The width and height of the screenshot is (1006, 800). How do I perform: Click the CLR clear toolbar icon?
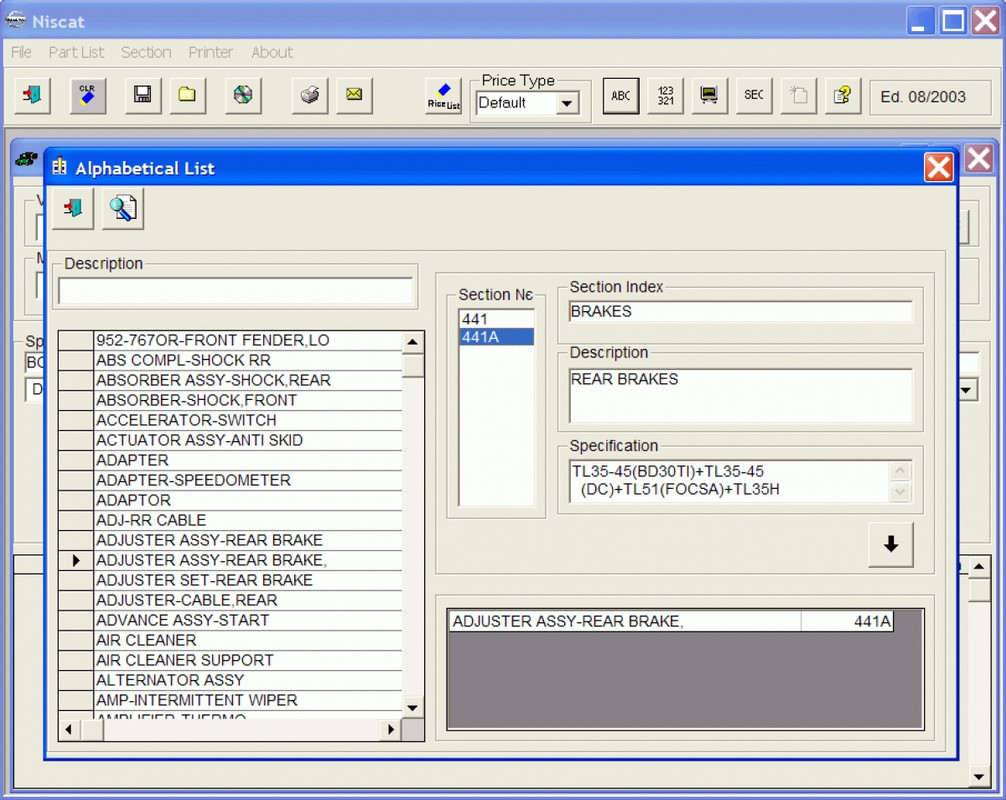click(88, 96)
